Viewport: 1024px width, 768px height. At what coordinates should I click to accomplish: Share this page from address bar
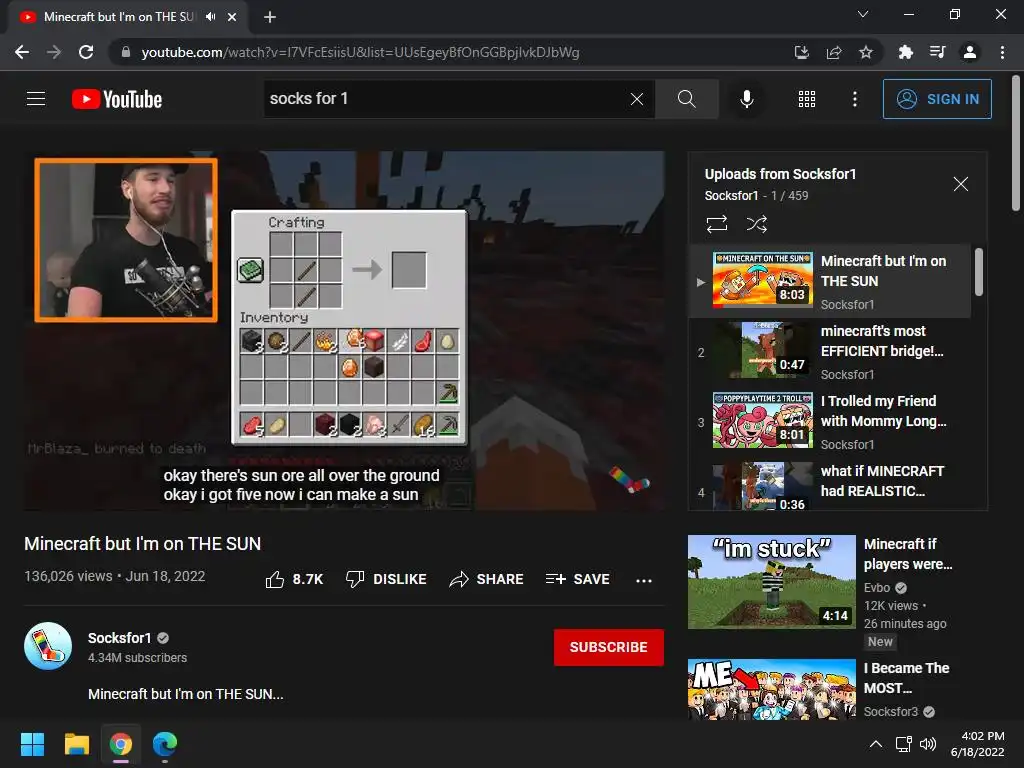pos(834,52)
